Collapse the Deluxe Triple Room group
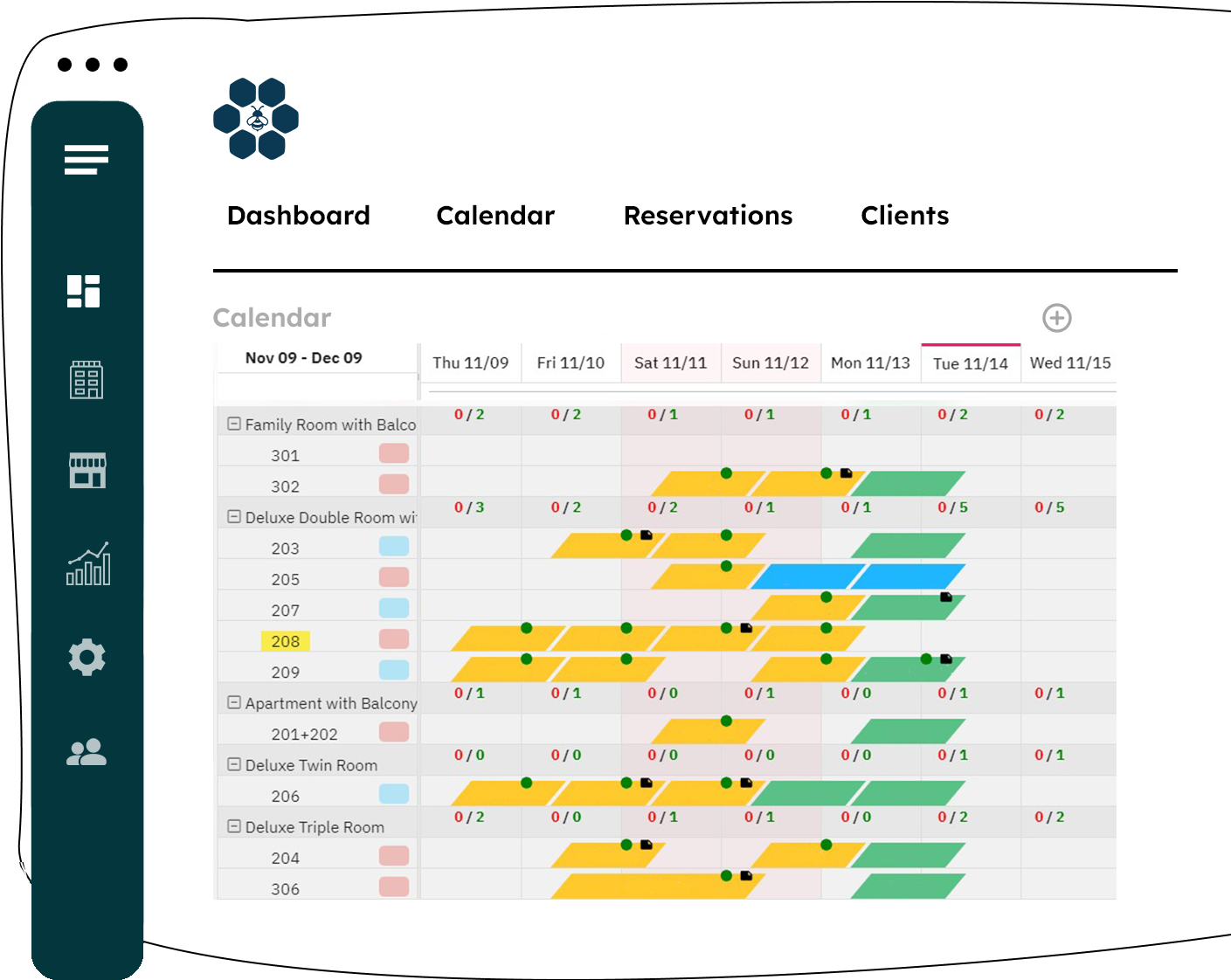The width and height of the screenshot is (1231, 980). (x=233, y=826)
